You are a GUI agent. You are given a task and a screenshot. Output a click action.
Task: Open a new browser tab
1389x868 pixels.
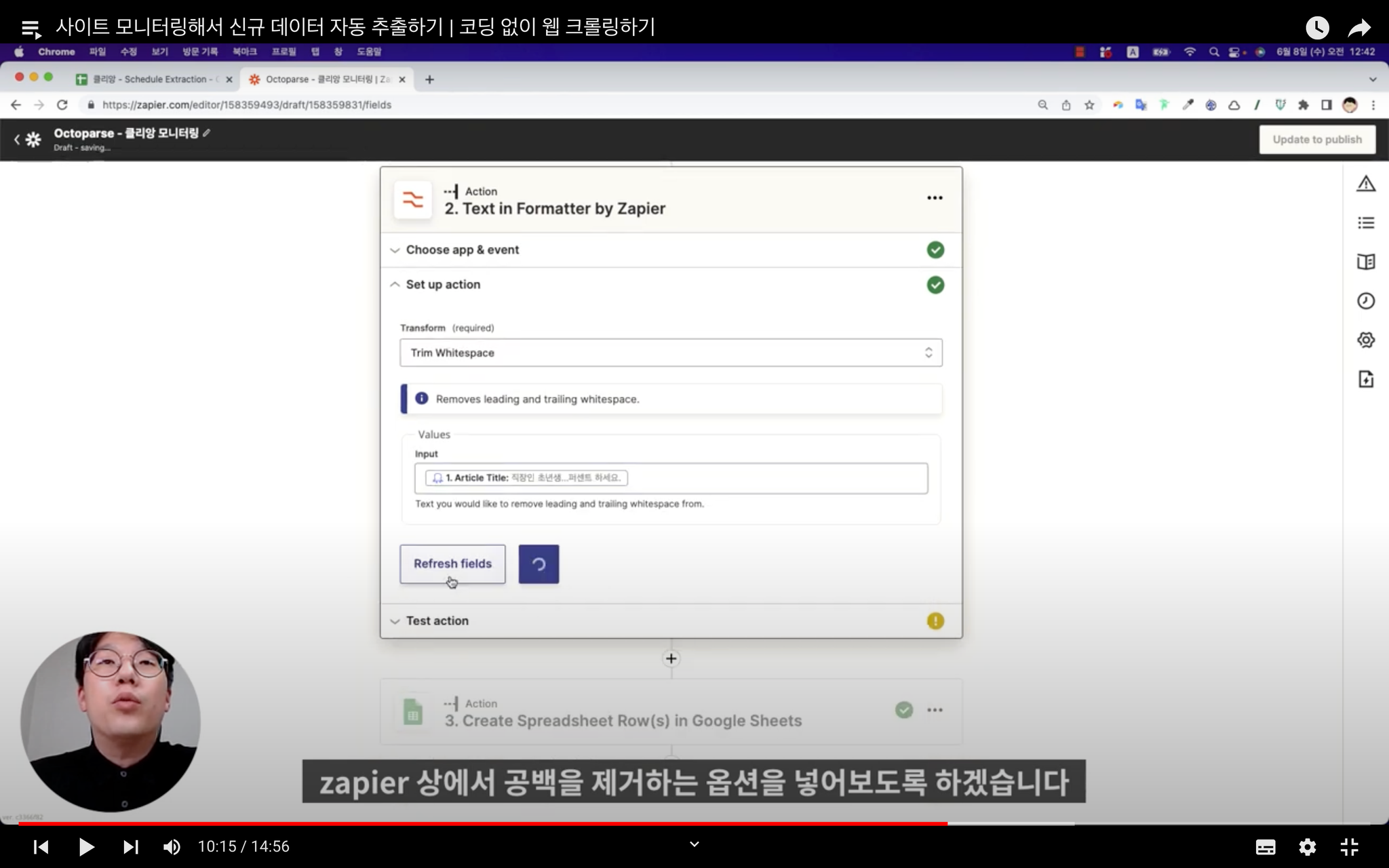(x=429, y=79)
